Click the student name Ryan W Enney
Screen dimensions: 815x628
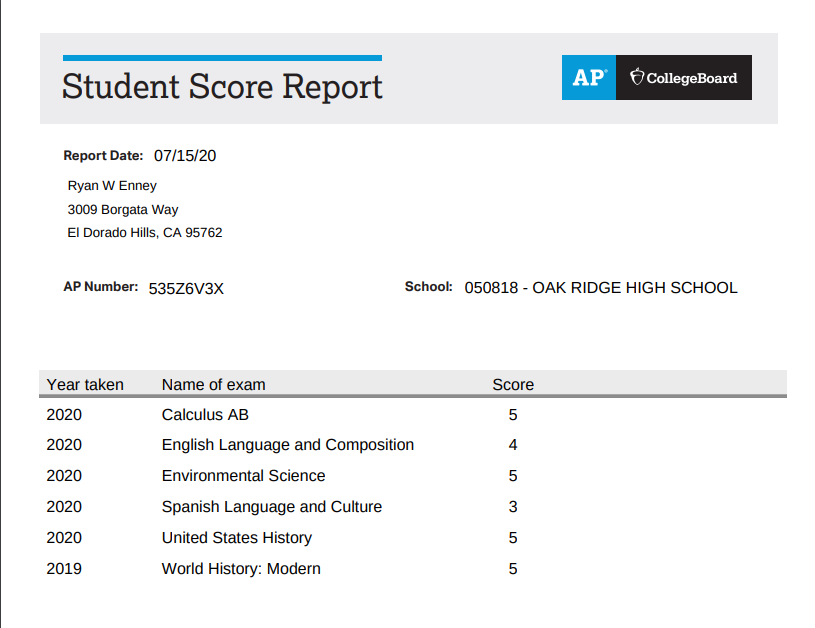110,185
